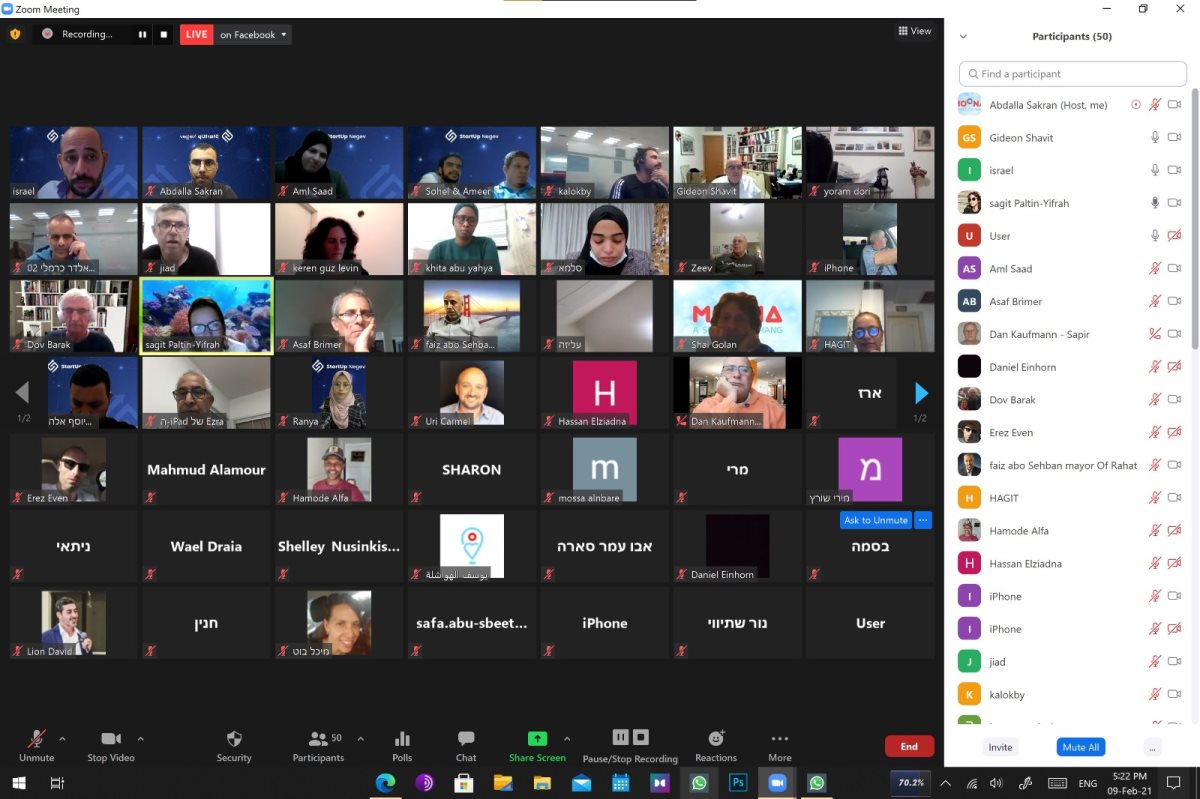1200x799 pixels.
Task: Click the green Share Screen icon
Action: click(537, 739)
